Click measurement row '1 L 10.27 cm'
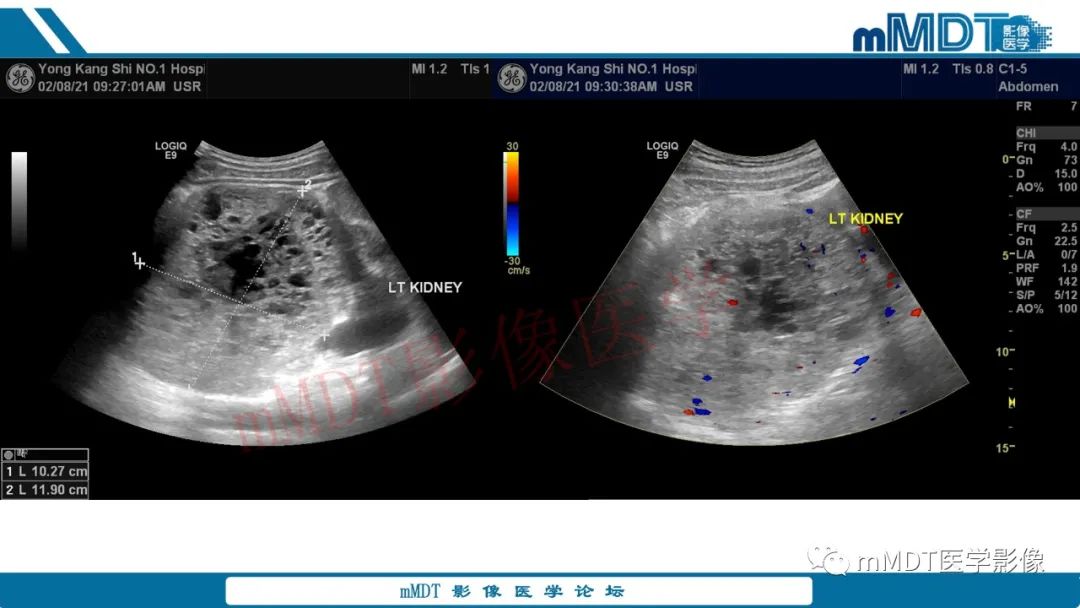Screen dimensions: 1080x608 45,472
